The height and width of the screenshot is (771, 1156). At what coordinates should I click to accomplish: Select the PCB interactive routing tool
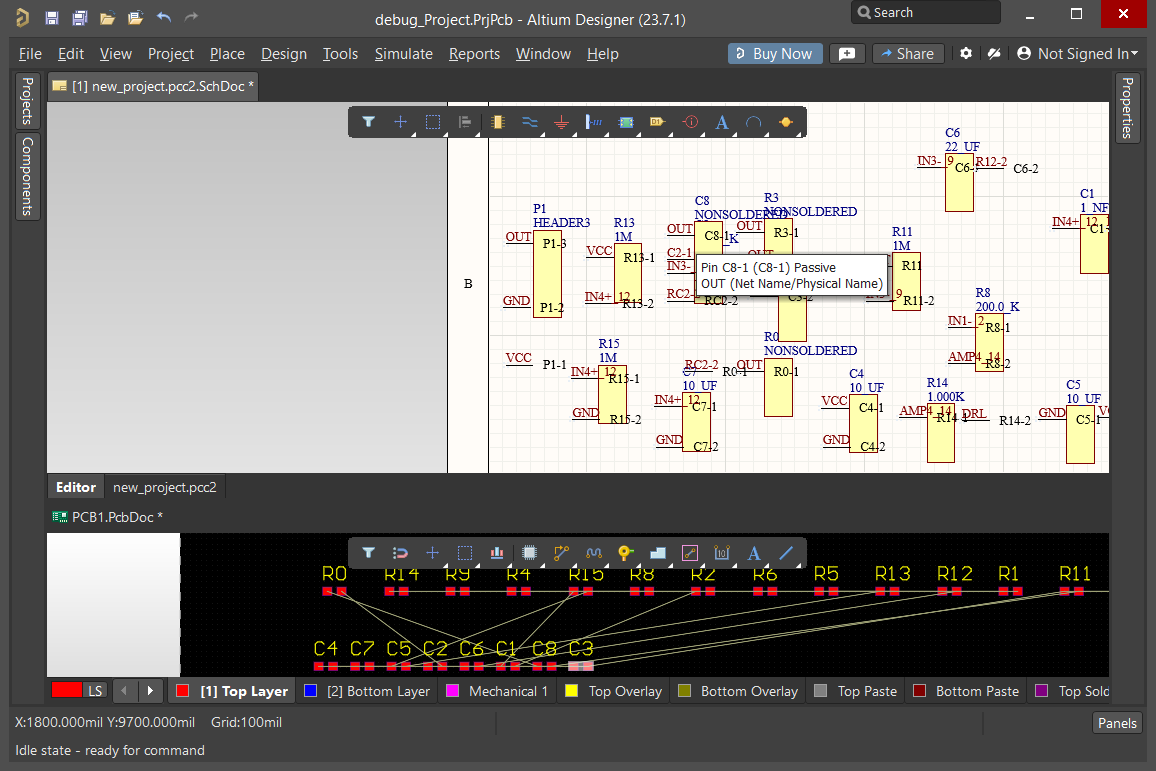[561, 552]
